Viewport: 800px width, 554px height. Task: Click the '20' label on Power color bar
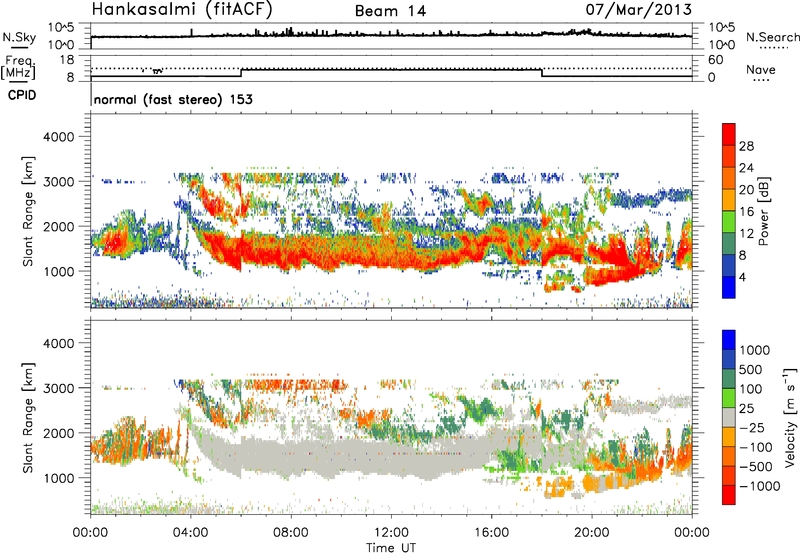[x=746, y=190]
